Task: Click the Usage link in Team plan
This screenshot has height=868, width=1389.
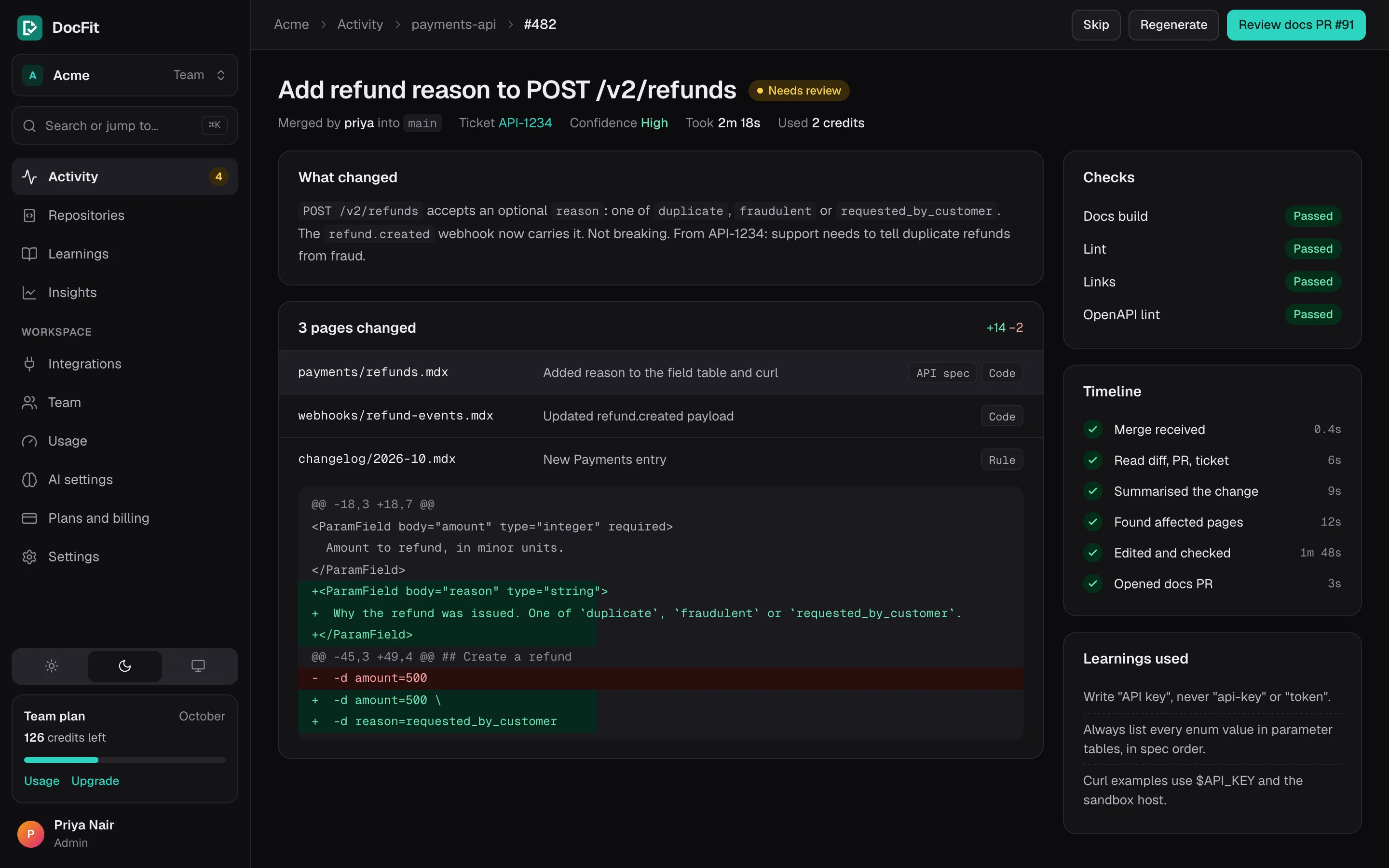Action: pyautogui.click(x=42, y=781)
